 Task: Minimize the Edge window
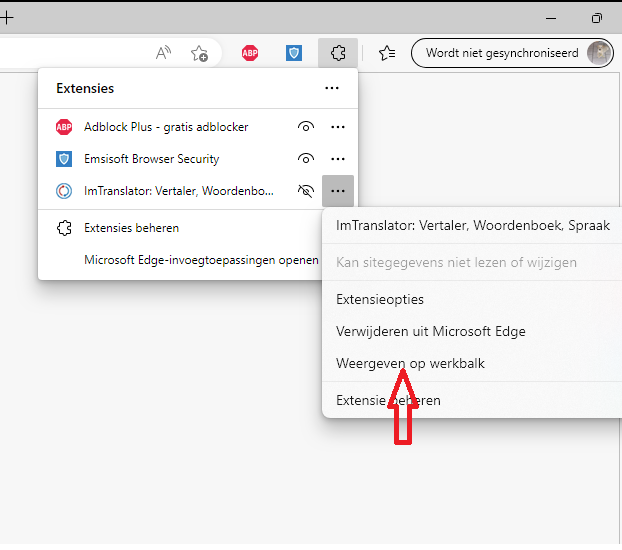(x=551, y=18)
